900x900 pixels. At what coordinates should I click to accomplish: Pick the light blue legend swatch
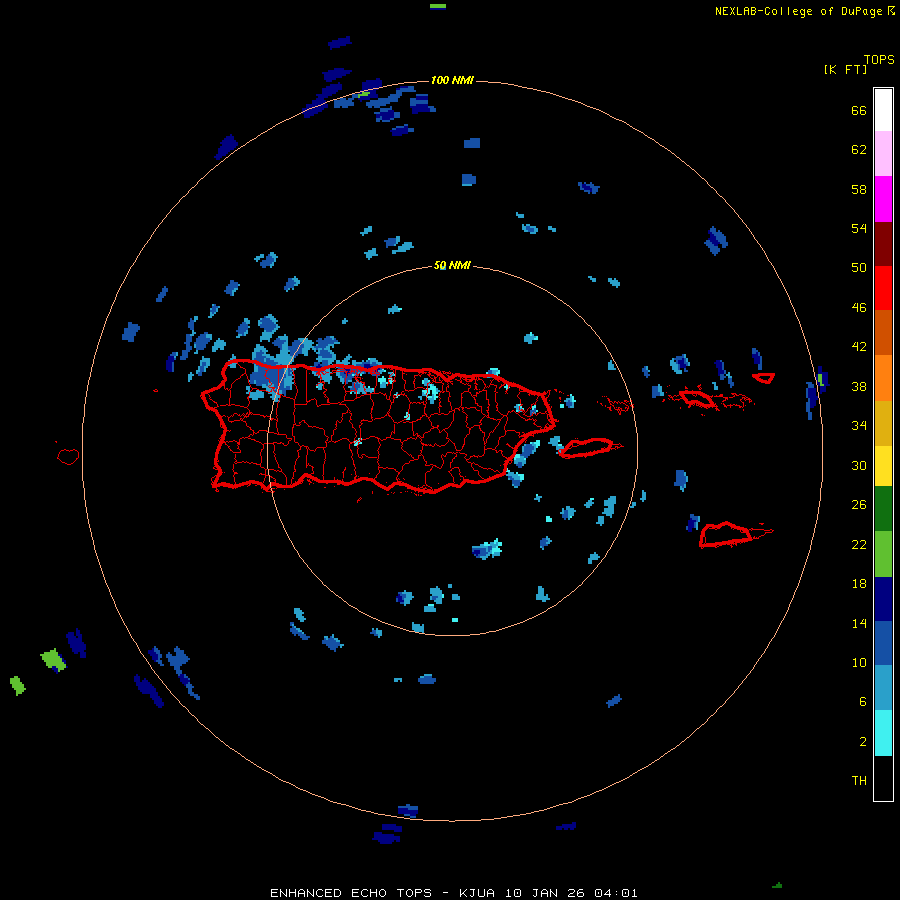[x=883, y=688]
